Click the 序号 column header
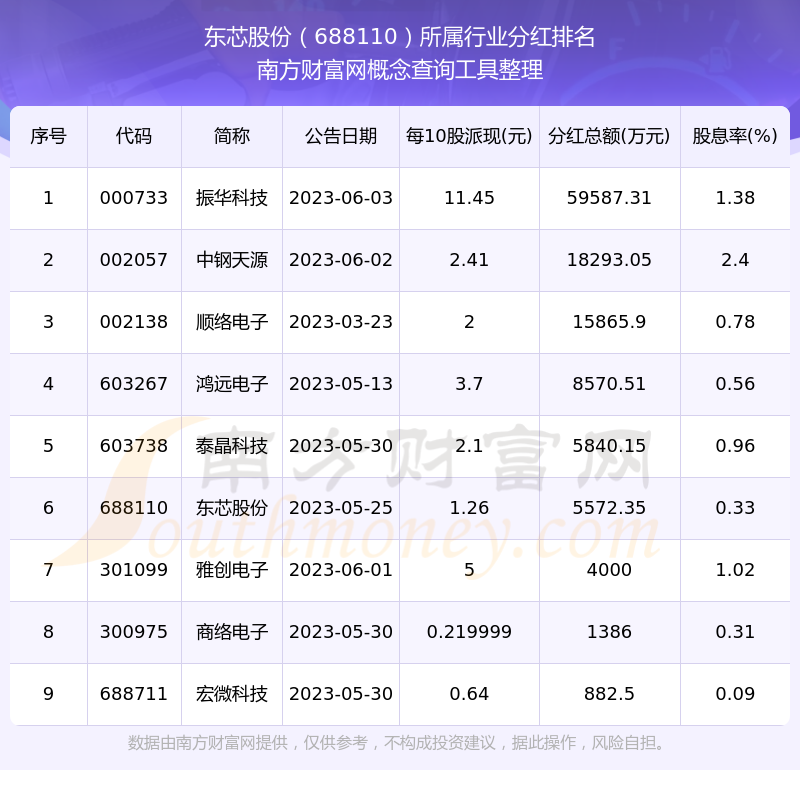800x792 pixels. pos(48,136)
